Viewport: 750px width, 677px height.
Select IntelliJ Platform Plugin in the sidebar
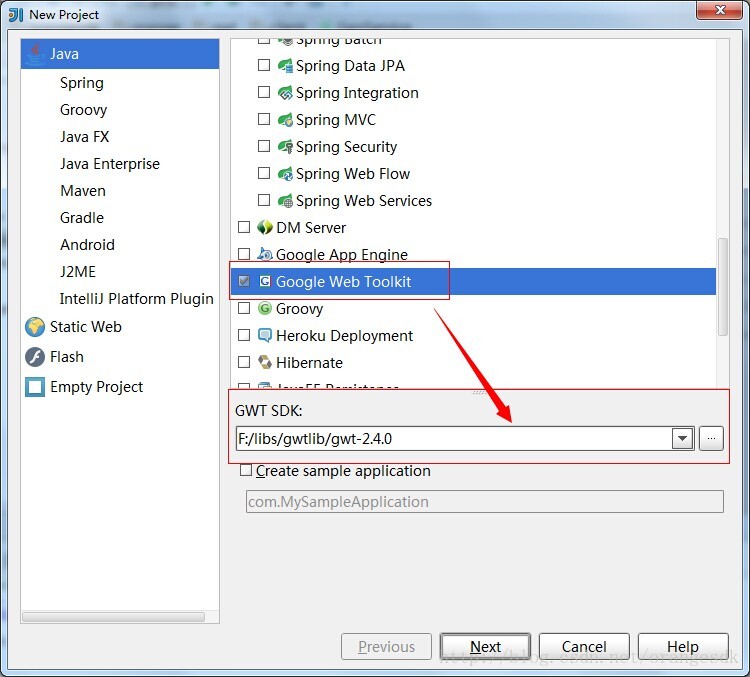click(136, 299)
